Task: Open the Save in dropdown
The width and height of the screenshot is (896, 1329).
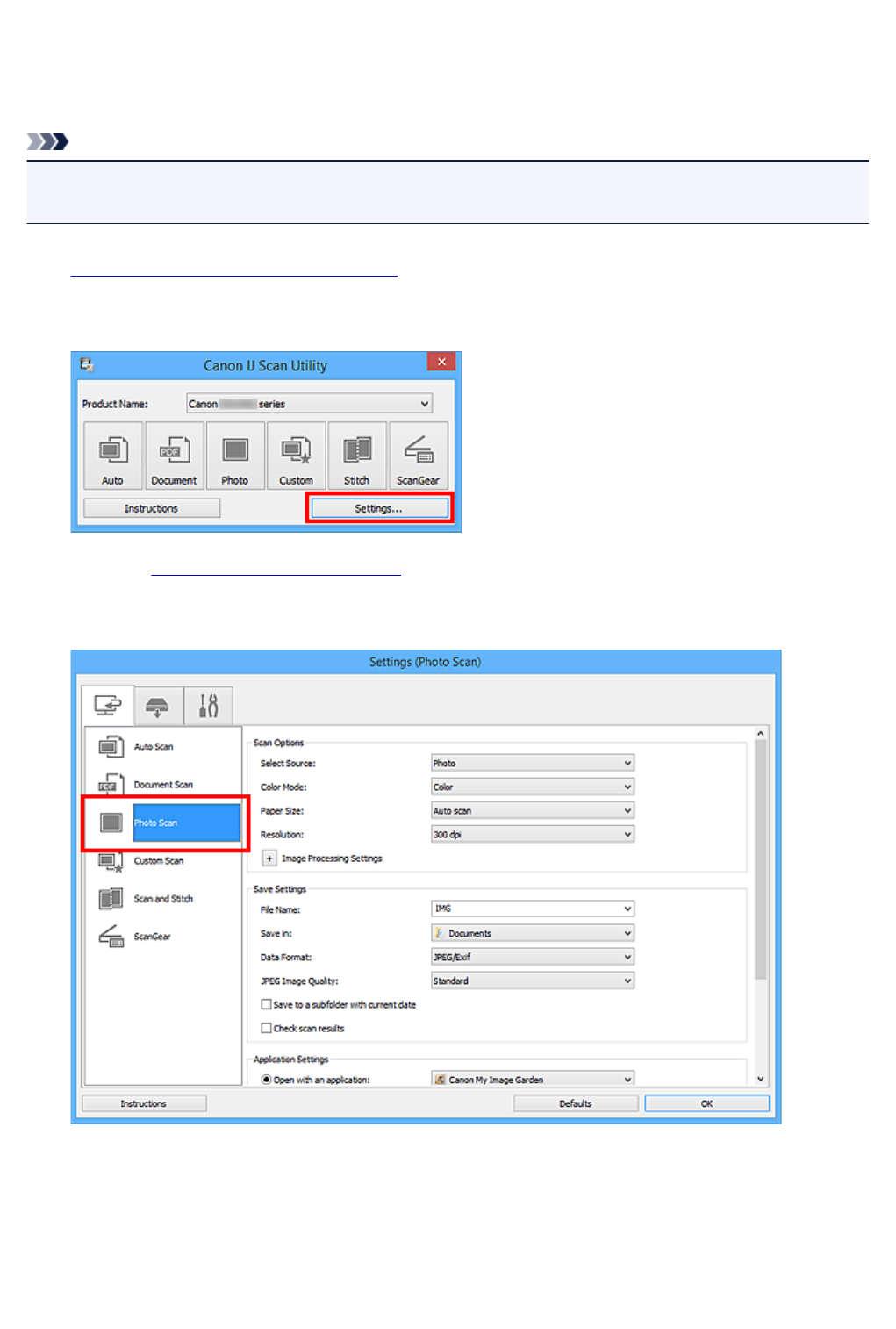Action: [x=533, y=933]
